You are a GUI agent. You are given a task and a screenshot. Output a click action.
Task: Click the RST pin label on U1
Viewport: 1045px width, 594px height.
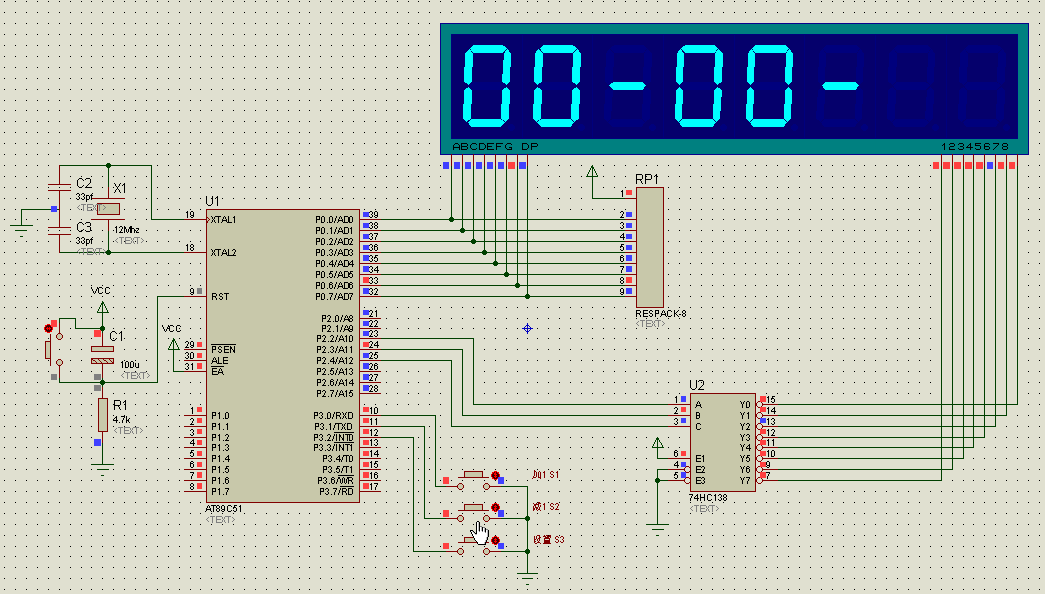coord(220,297)
